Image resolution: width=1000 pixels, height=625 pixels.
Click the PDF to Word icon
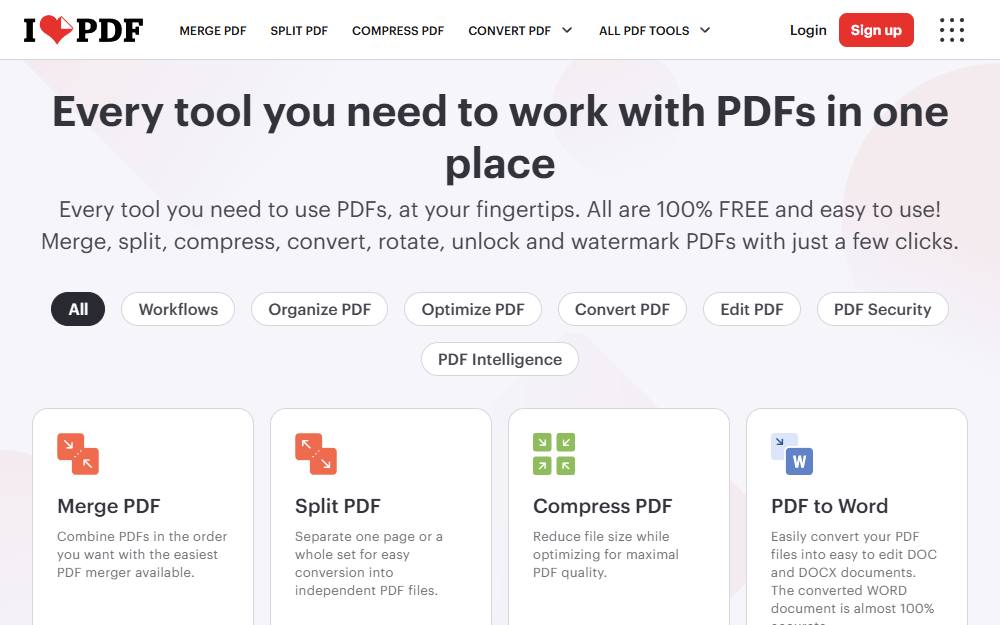pos(791,454)
